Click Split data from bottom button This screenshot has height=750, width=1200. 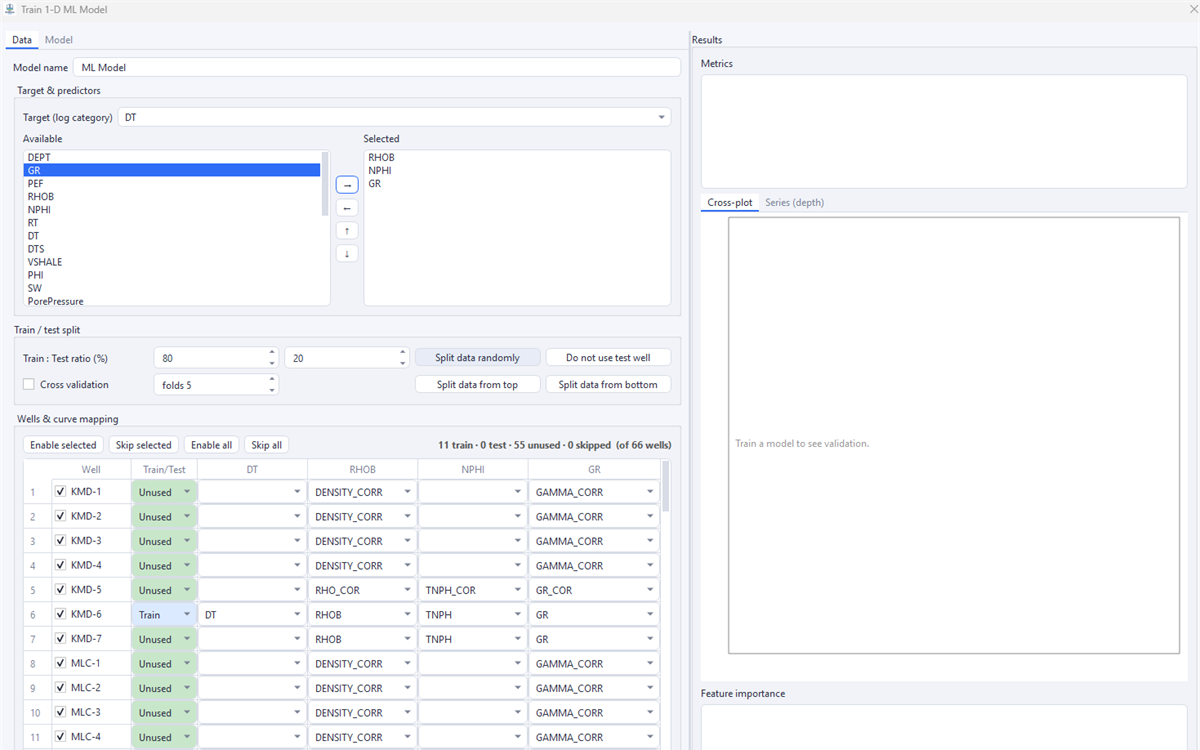point(608,384)
